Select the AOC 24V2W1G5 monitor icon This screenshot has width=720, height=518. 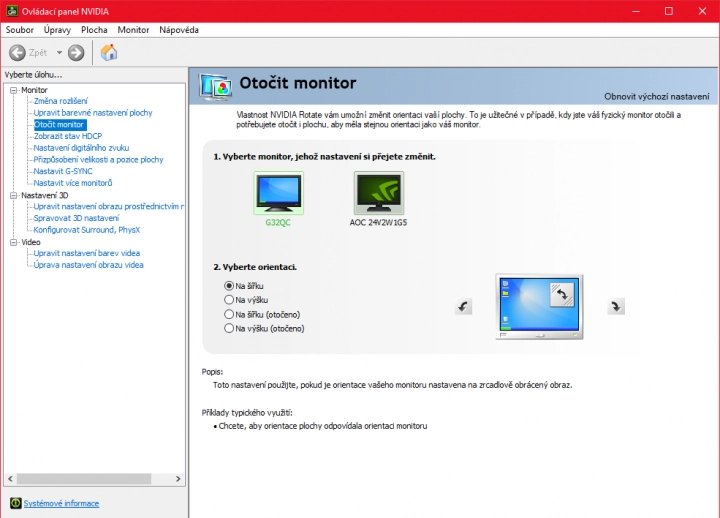[379, 193]
